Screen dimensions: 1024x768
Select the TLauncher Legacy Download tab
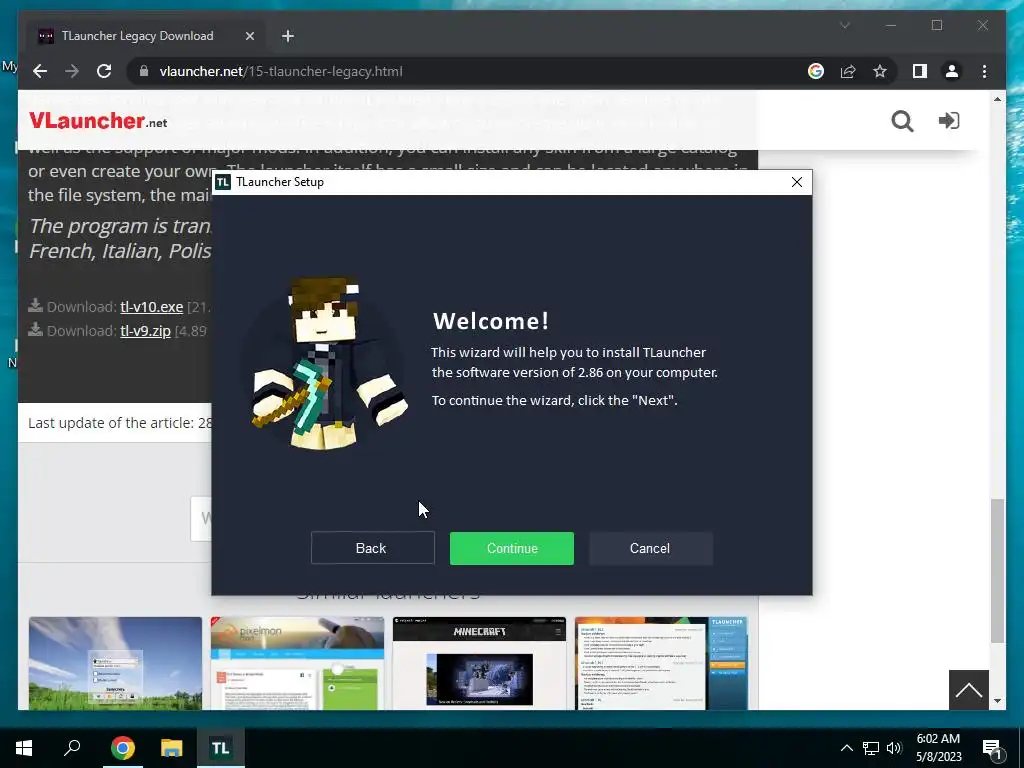[x=137, y=36]
